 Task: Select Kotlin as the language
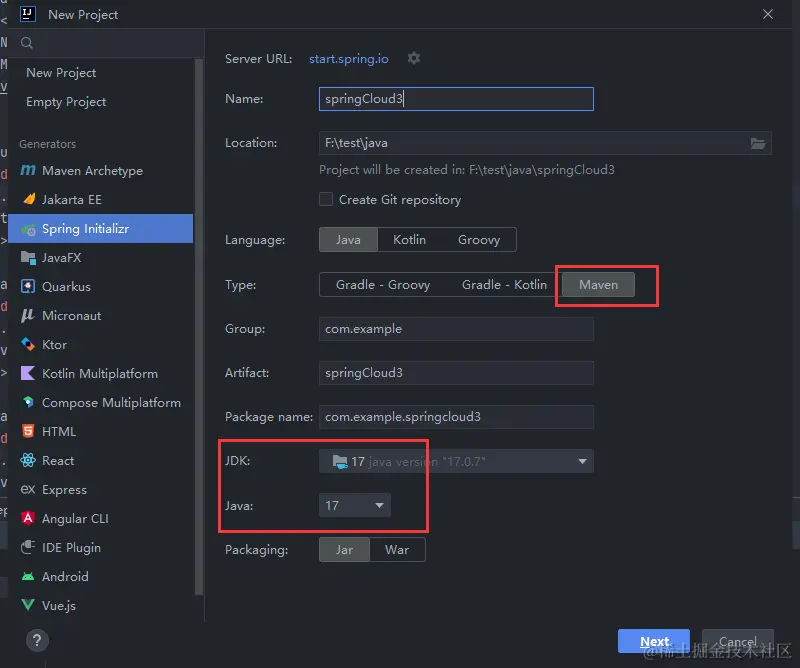pyautogui.click(x=409, y=240)
